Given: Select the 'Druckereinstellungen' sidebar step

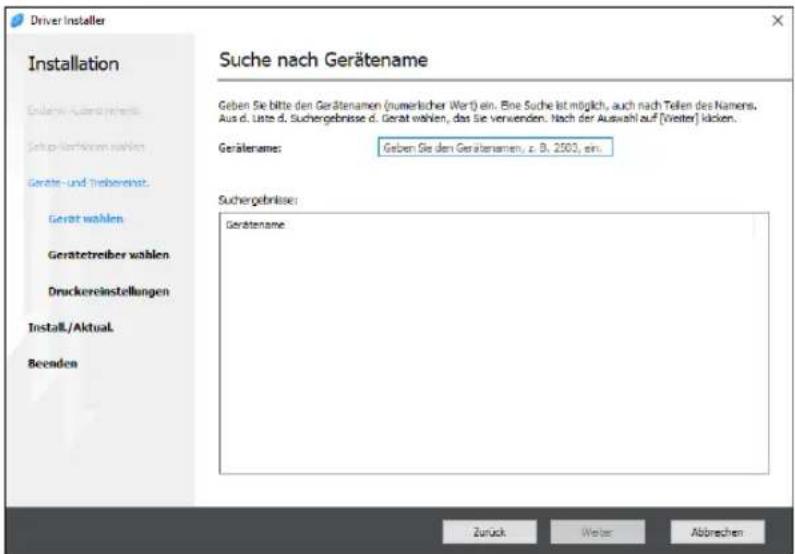Looking at the screenshot, I should 109,291.
